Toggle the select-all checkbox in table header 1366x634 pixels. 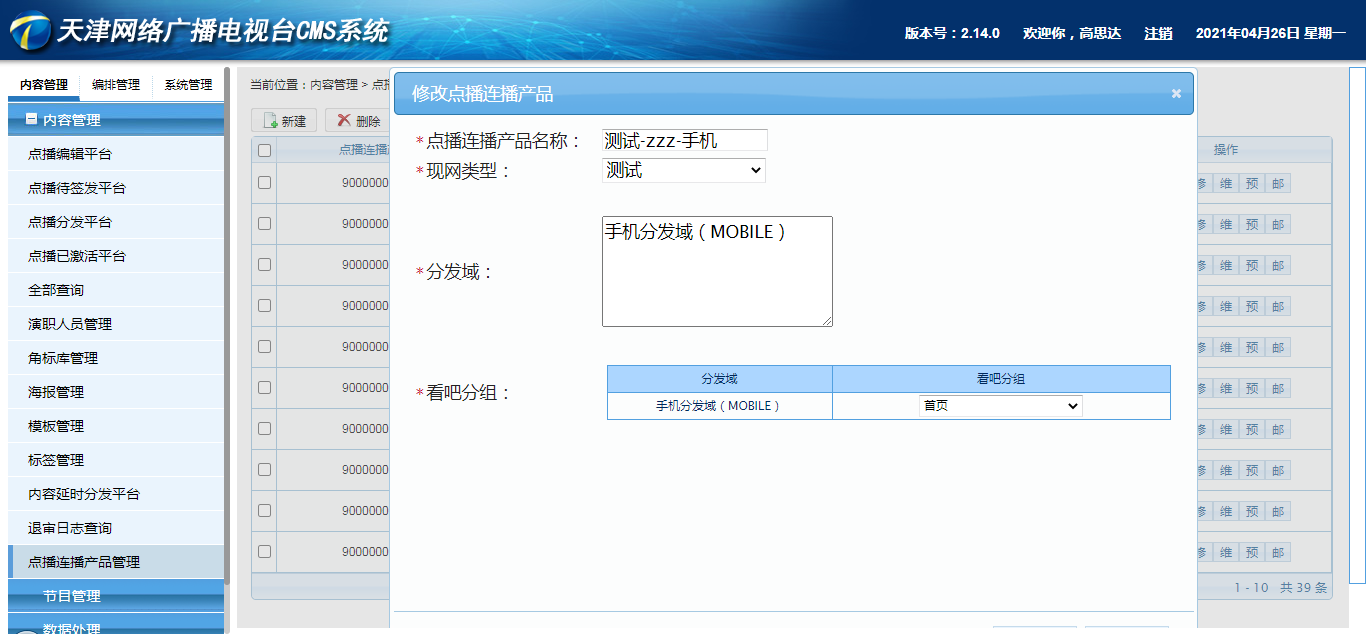tap(264, 151)
